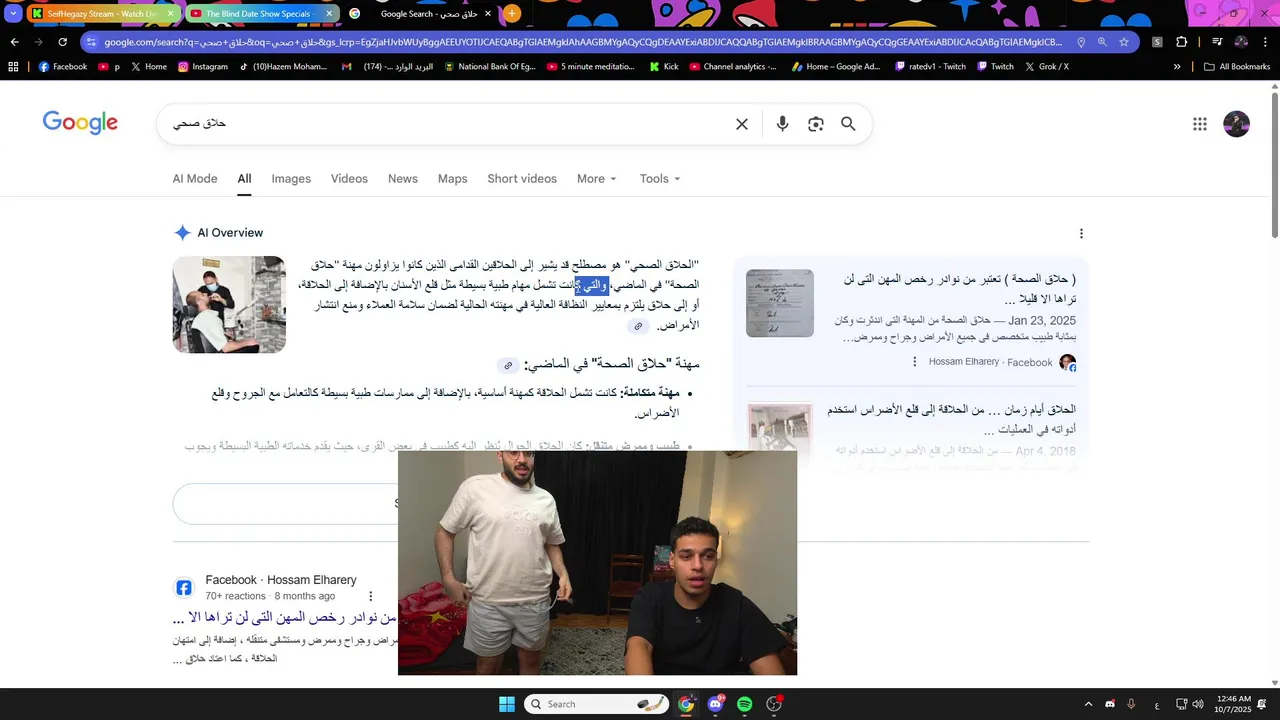
Task: Open a new tab with the plus button
Action: [512, 14]
